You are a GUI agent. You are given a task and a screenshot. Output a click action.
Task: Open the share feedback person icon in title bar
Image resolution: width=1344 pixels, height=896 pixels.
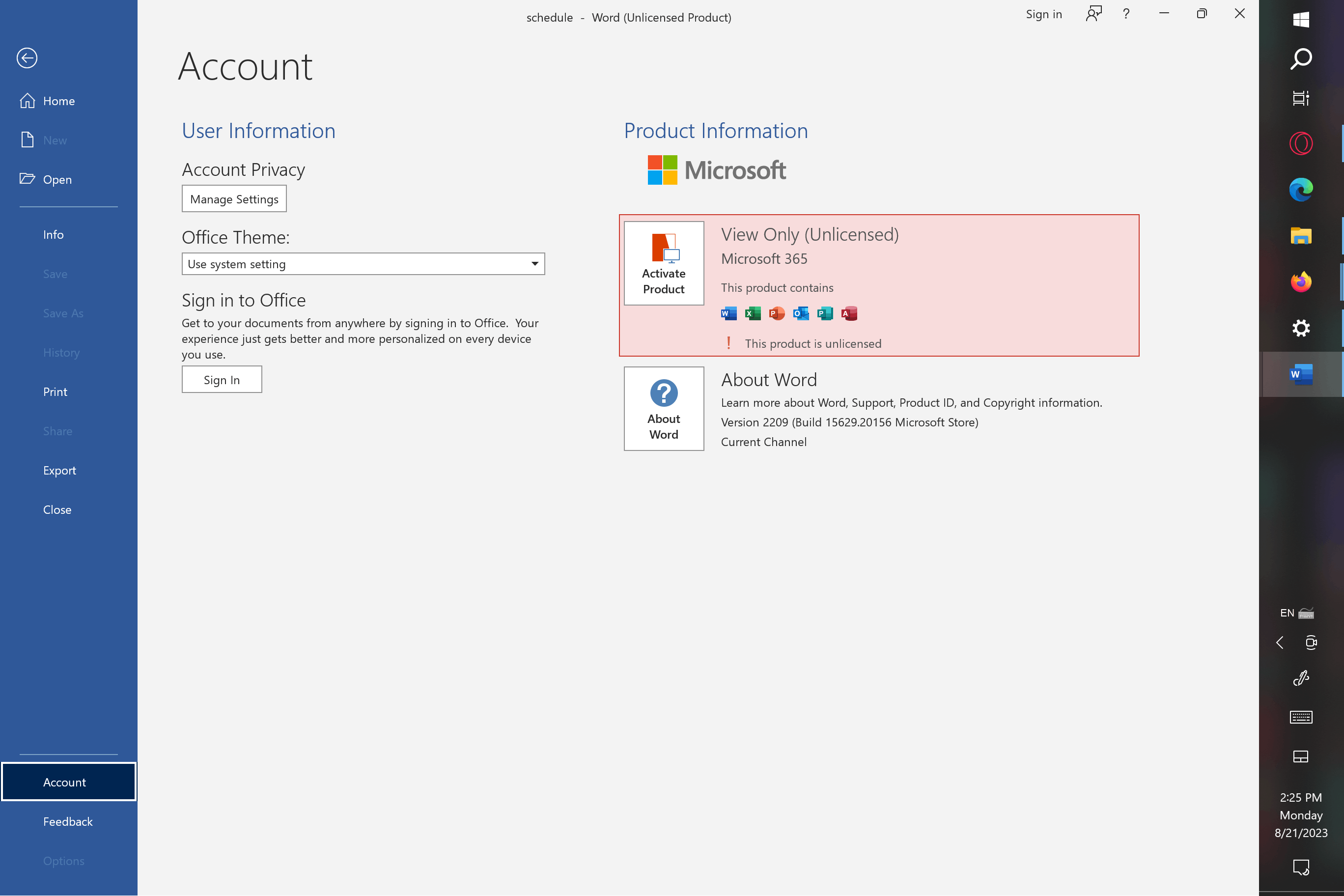(1093, 14)
